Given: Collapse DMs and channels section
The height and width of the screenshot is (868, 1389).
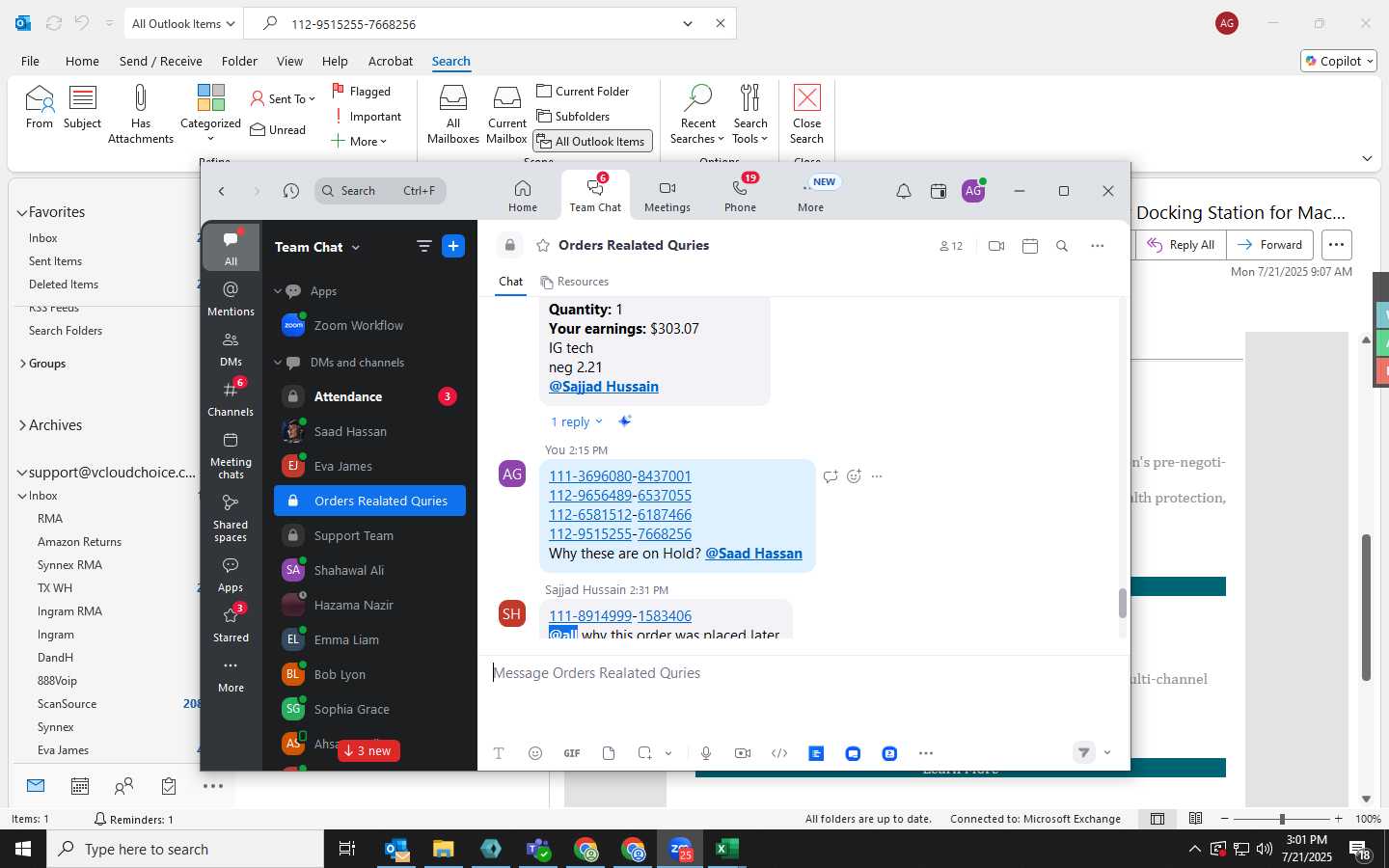Looking at the screenshot, I should pos(278,363).
